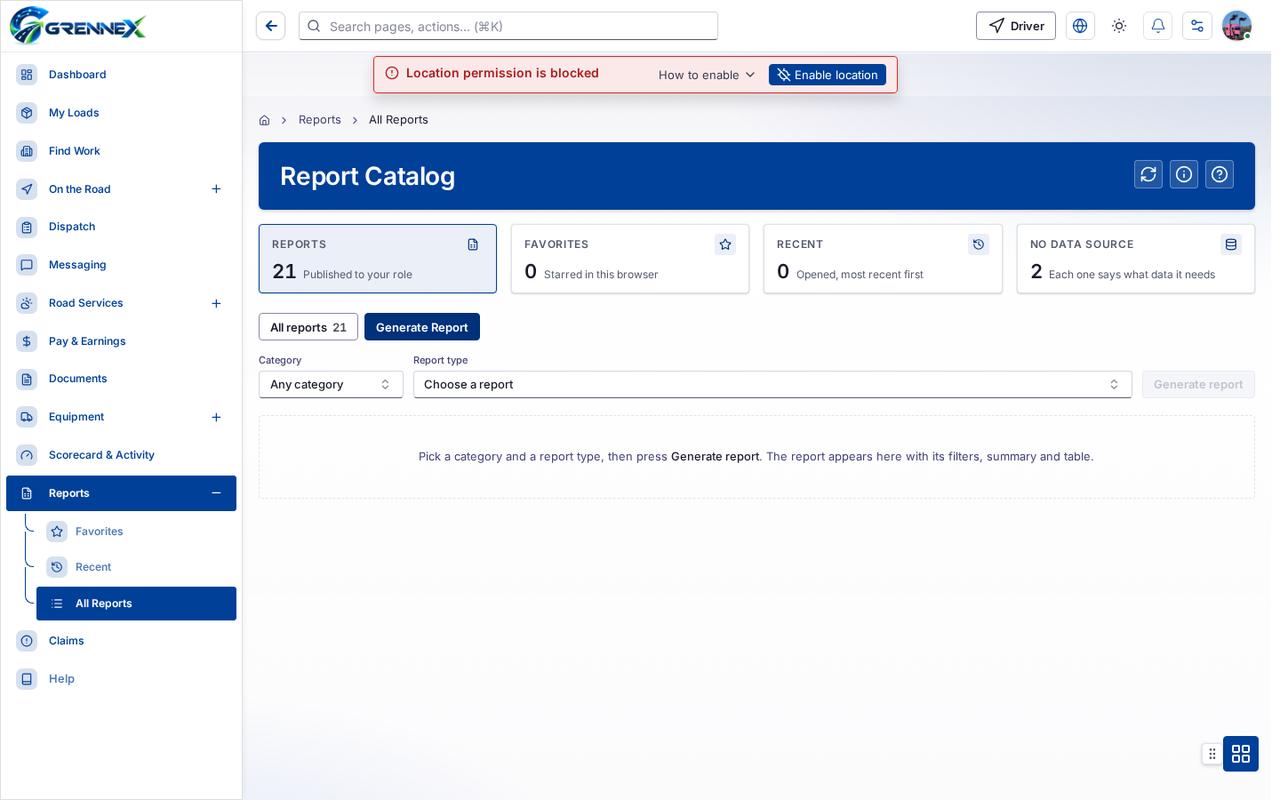Open All Reports in the sidebar
This screenshot has width=1280, height=800.
click(136, 604)
